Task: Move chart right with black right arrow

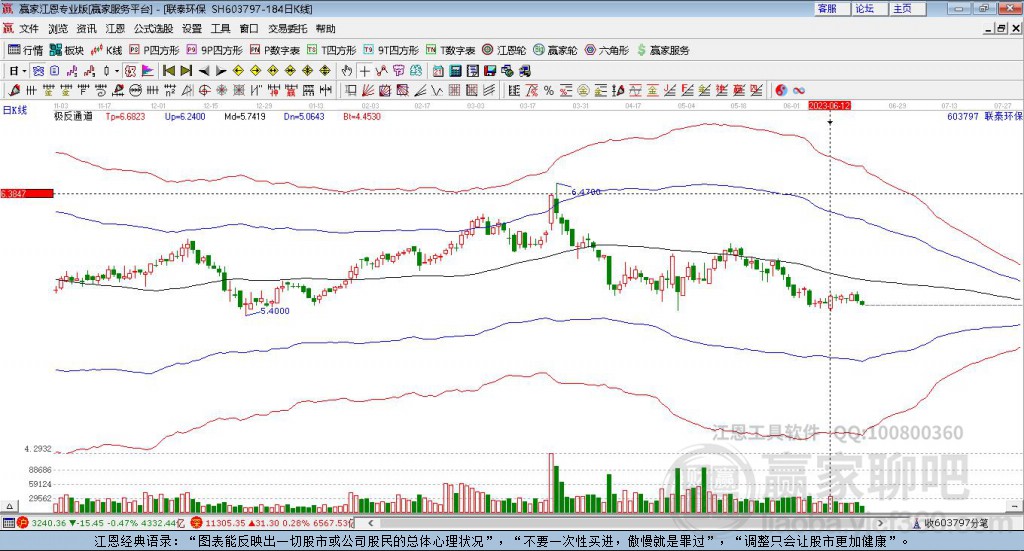Action: pos(221,71)
